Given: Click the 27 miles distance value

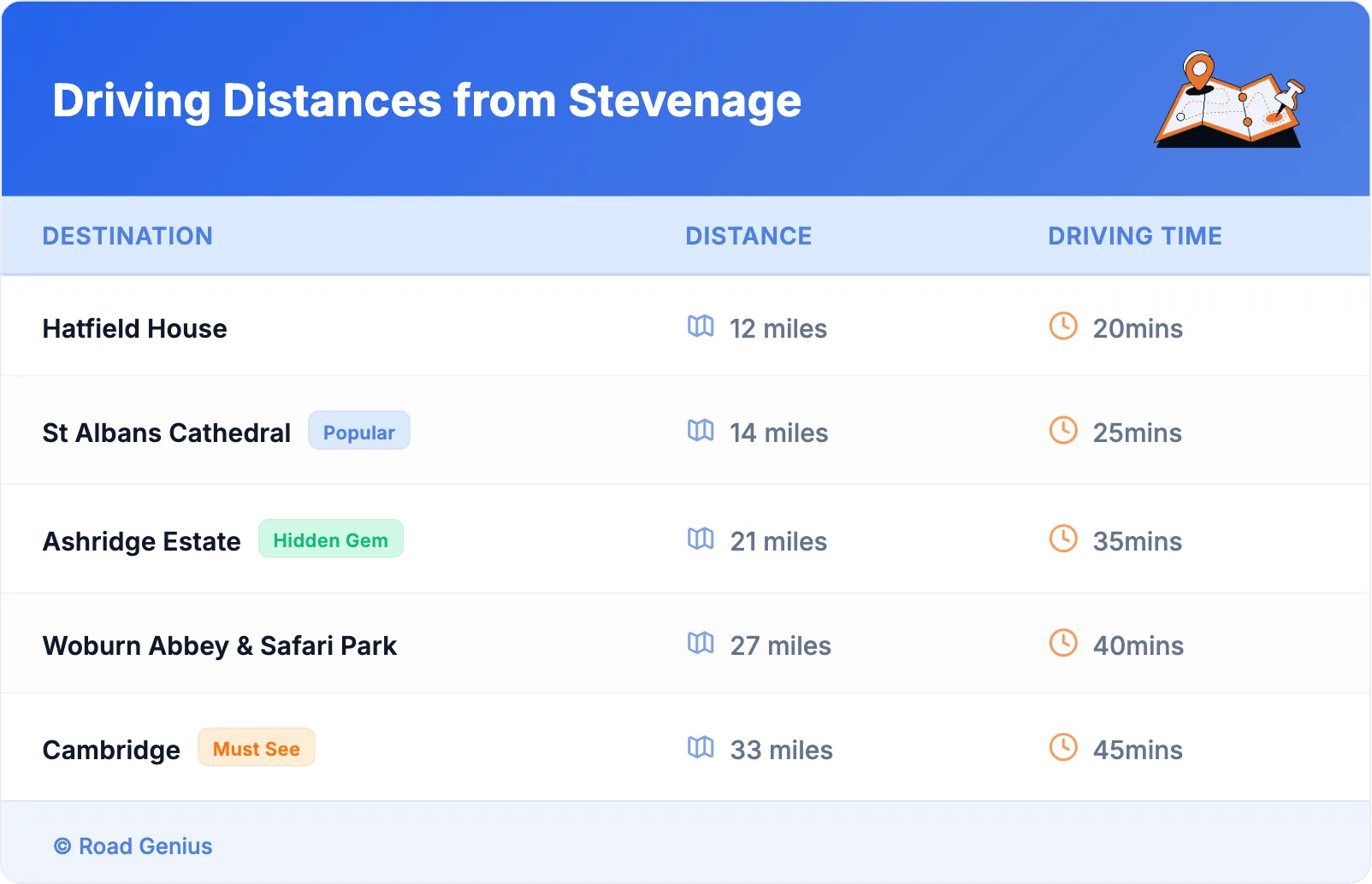Looking at the screenshot, I should tap(781, 645).
